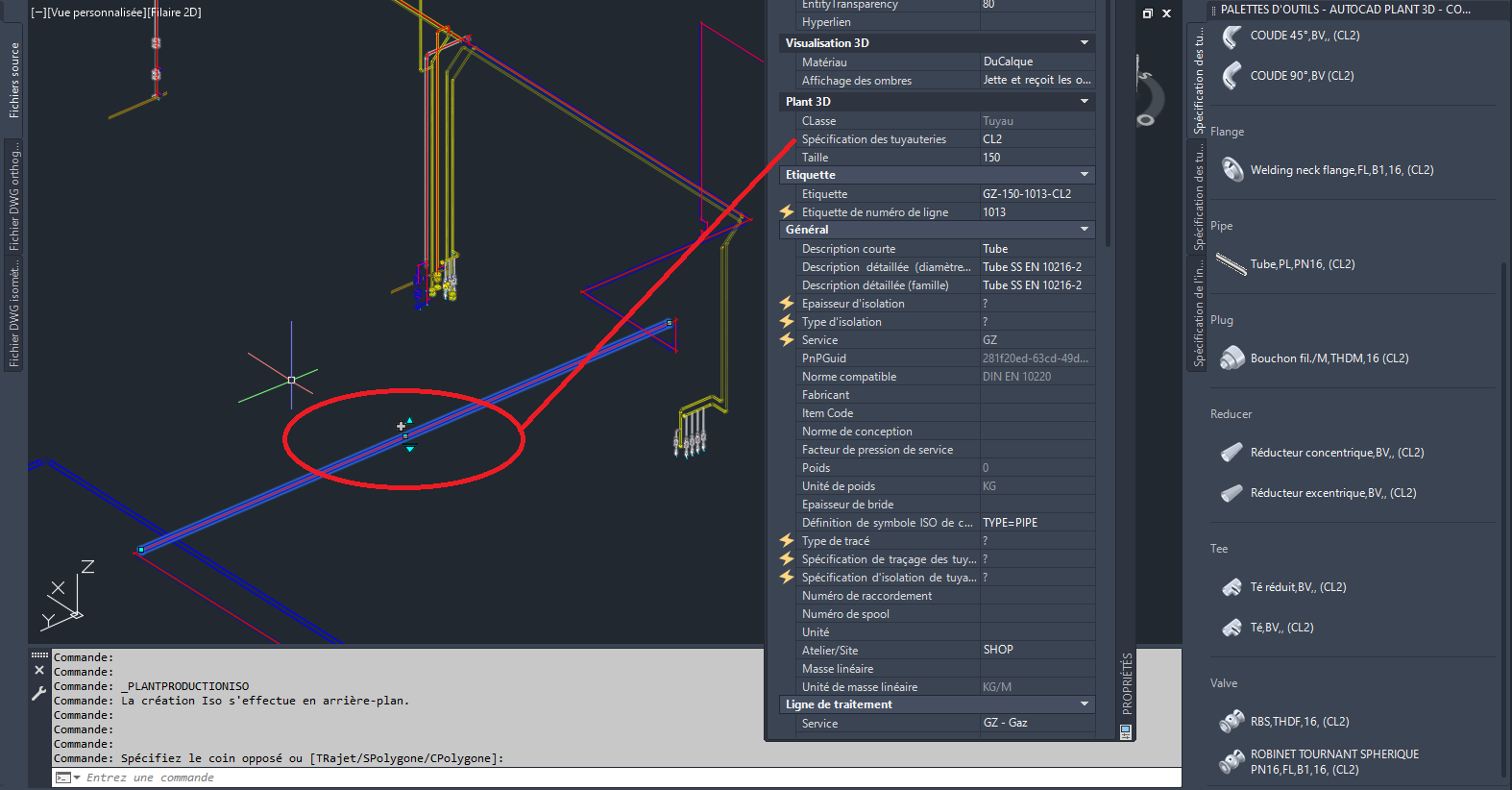Open the [Vue personnalisée] view menu
The image size is (1512, 790).
95,12
